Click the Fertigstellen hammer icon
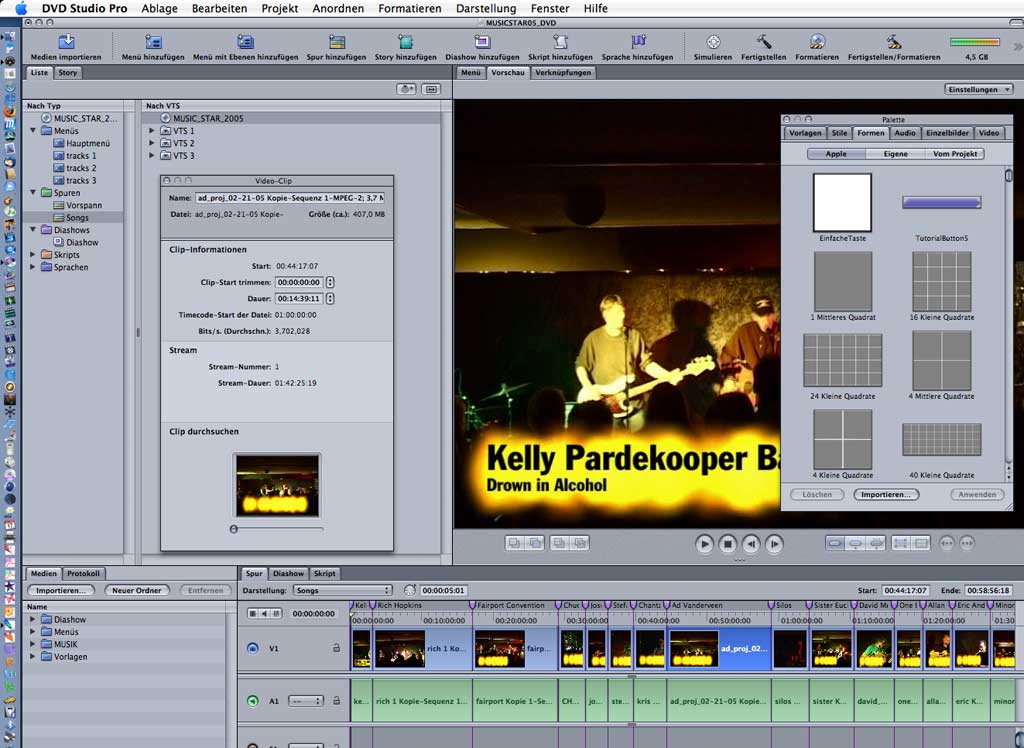1024x748 pixels. point(764,42)
